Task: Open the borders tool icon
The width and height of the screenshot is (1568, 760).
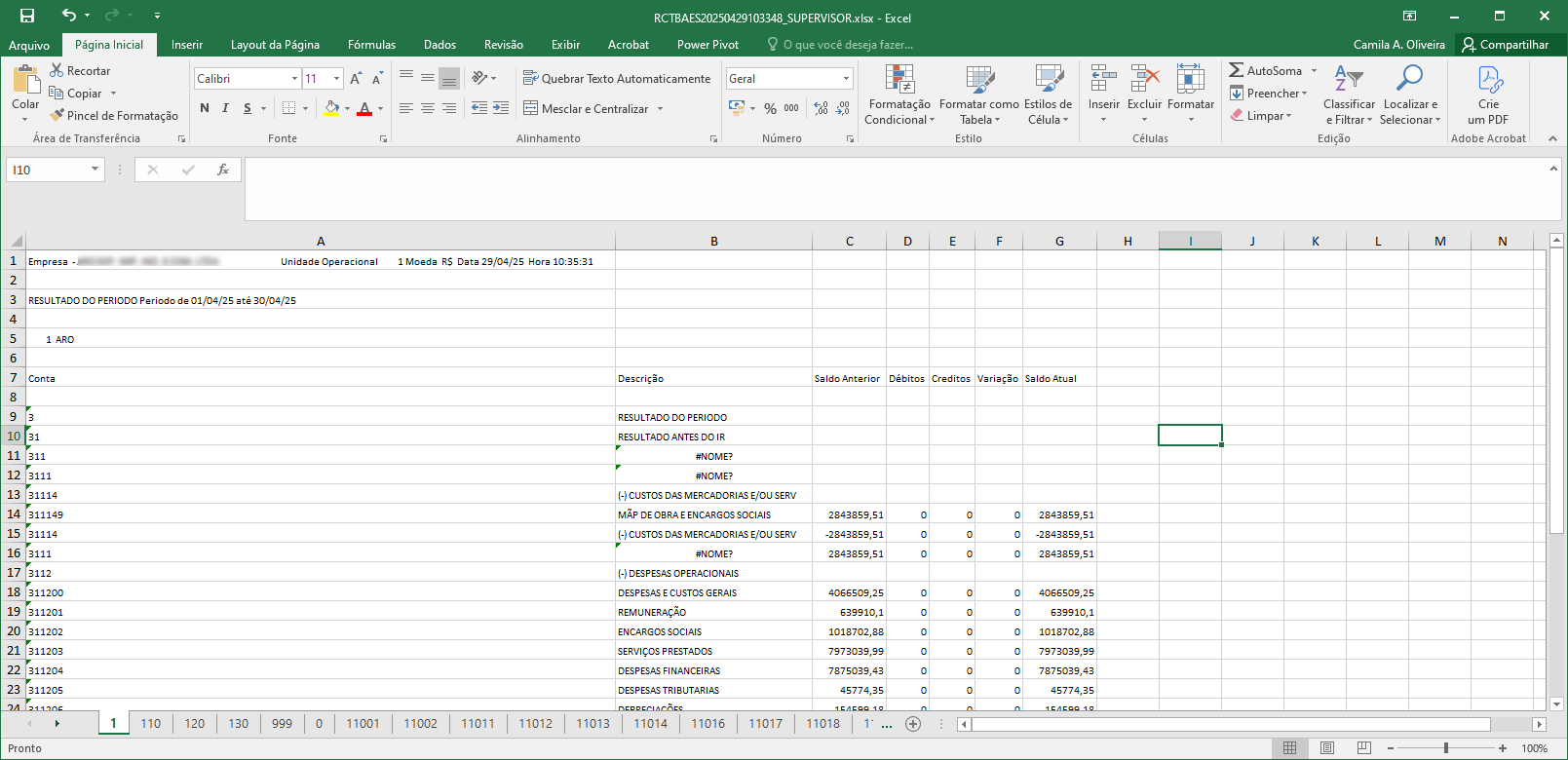Action: tap(288, 108)
